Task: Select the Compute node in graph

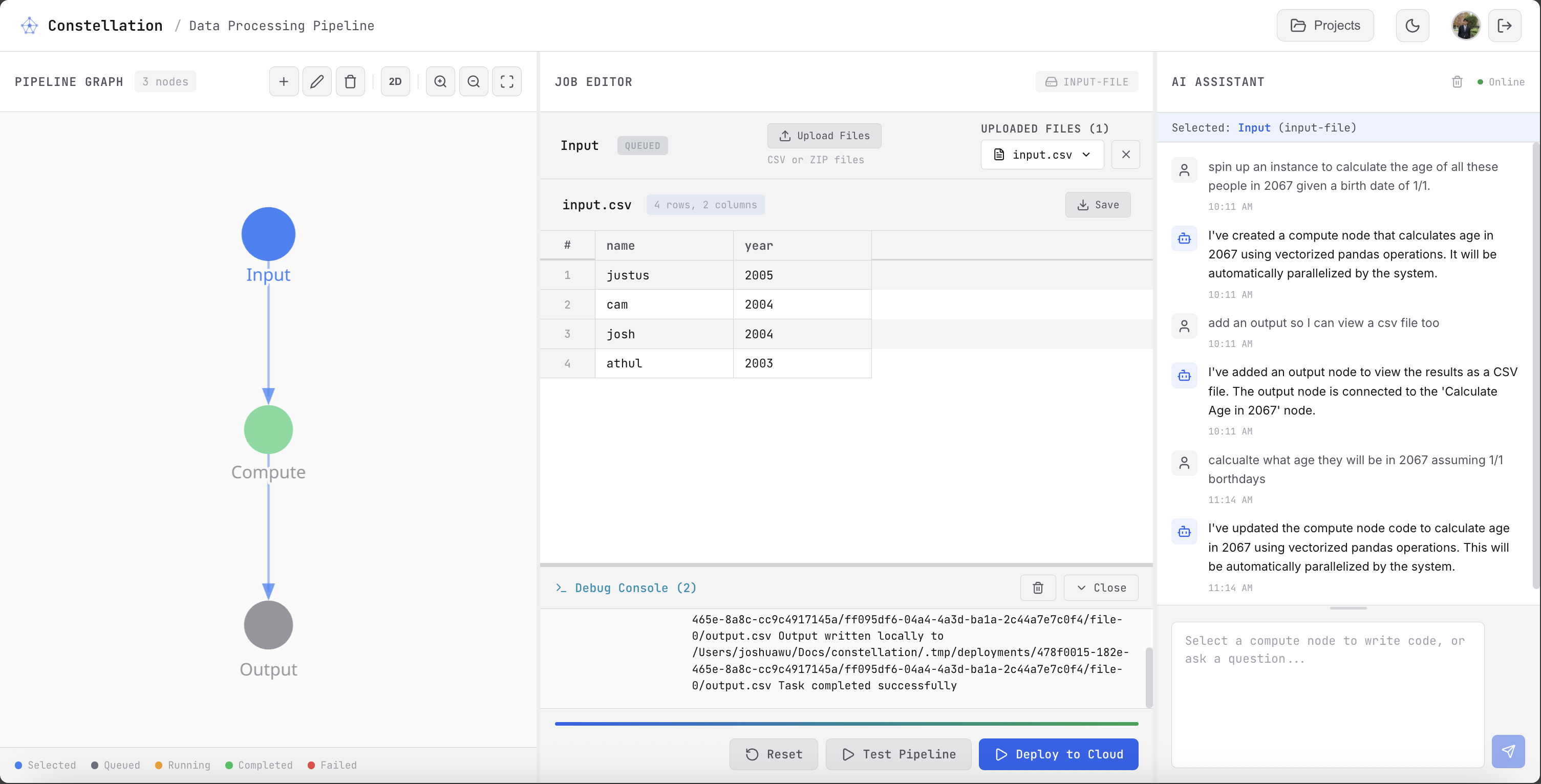Action: 268,429
